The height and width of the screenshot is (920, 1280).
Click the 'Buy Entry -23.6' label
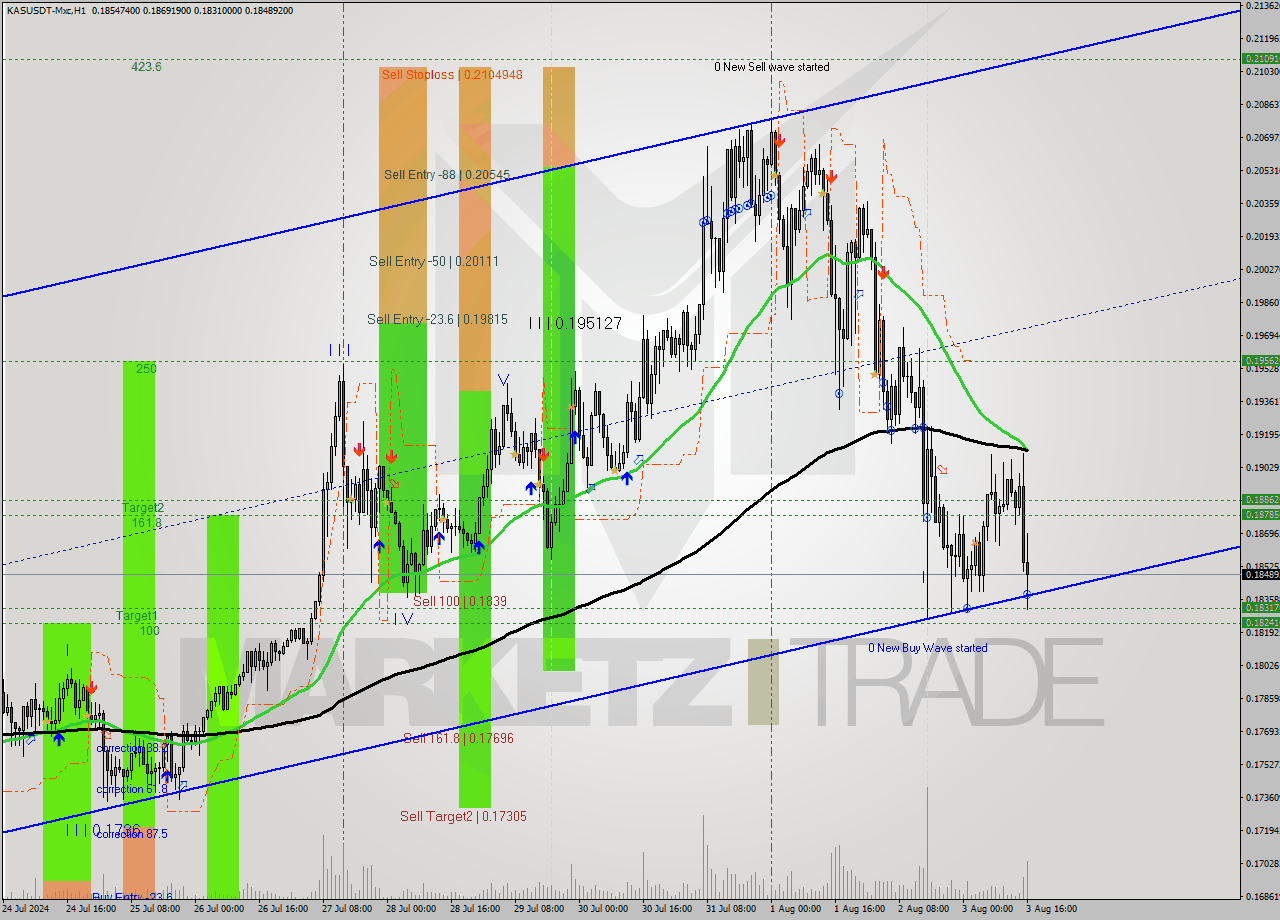(132, 897)
